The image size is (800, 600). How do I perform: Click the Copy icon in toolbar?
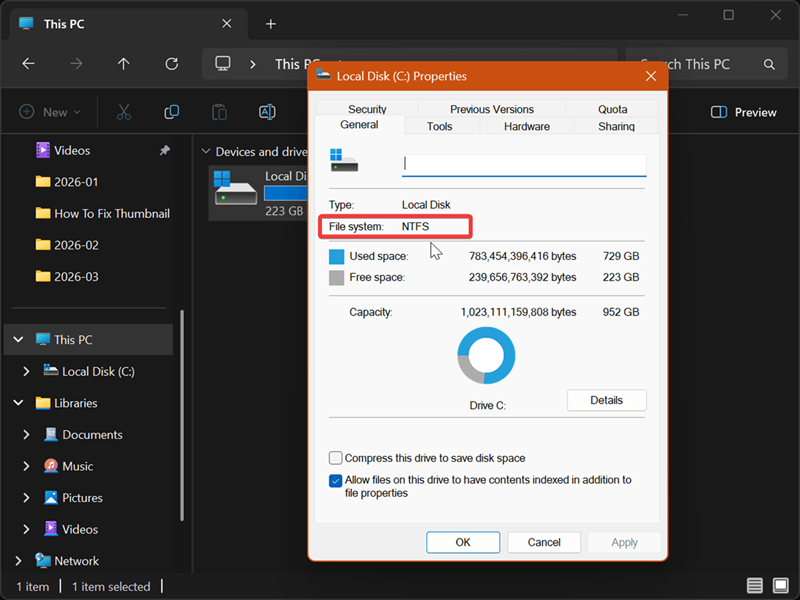[x=171, y=112]
